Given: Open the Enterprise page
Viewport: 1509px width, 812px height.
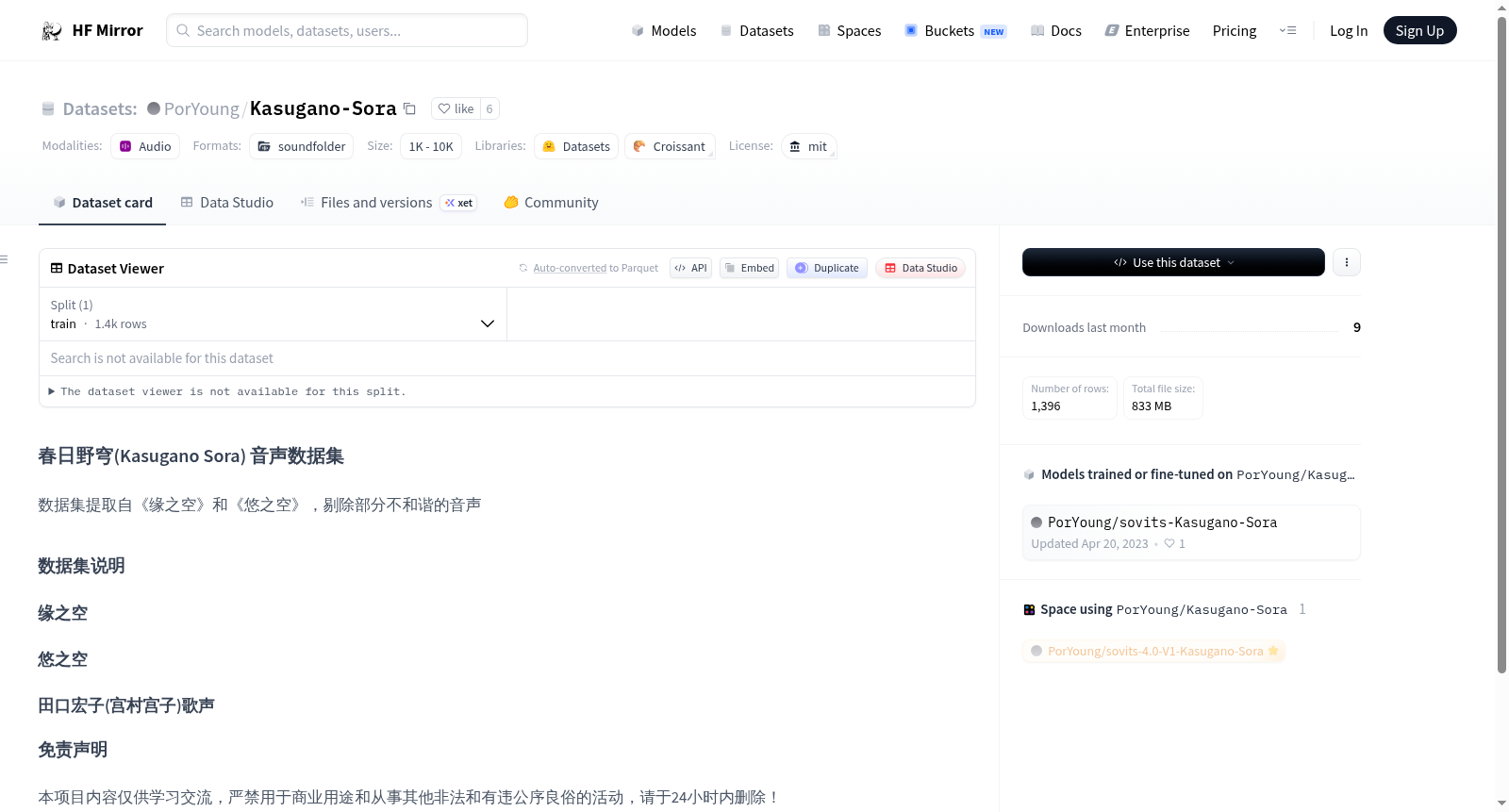Looking at the screenshot, I should [1147, 30].
